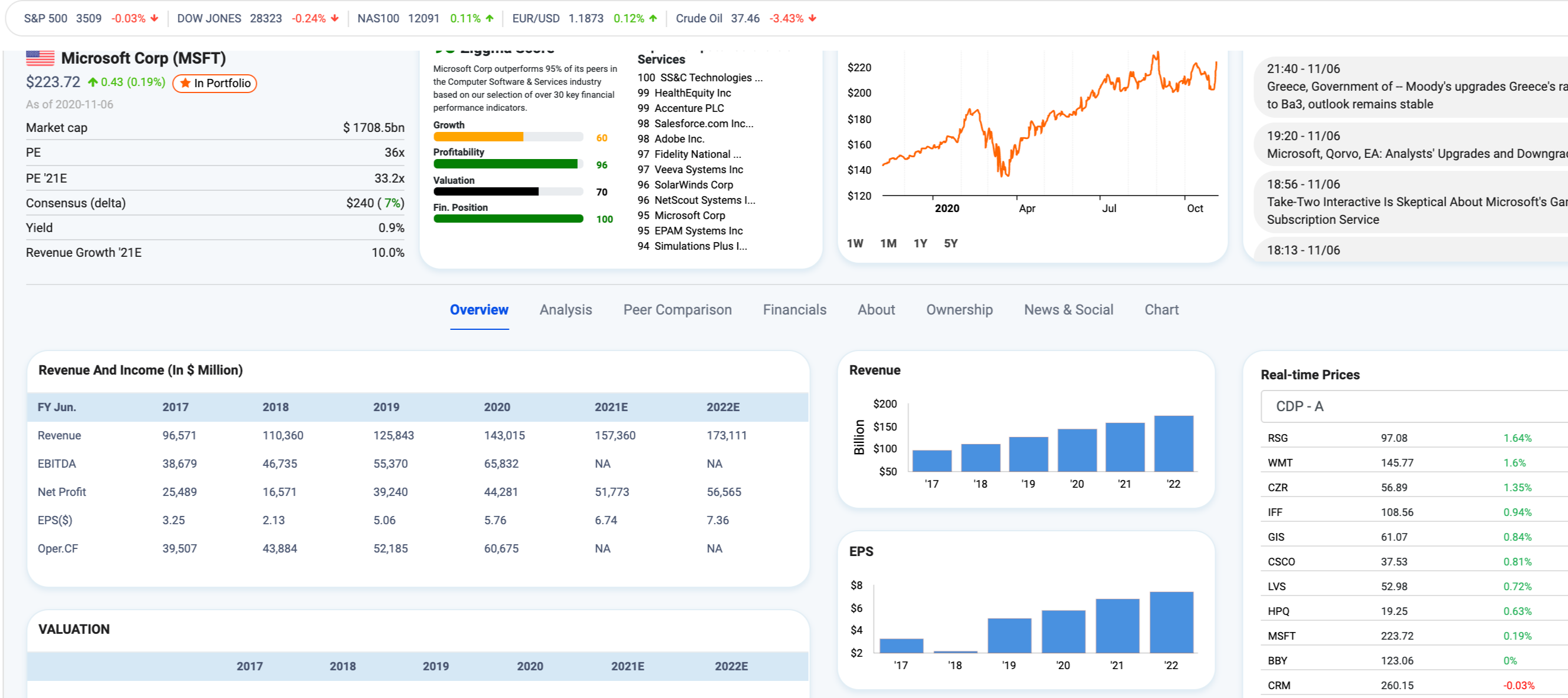Screen dimensions: 1568x698
Task: Select the RSG row in Real-time Prices
Action: pyautogui.click(x=1414, y=438)
